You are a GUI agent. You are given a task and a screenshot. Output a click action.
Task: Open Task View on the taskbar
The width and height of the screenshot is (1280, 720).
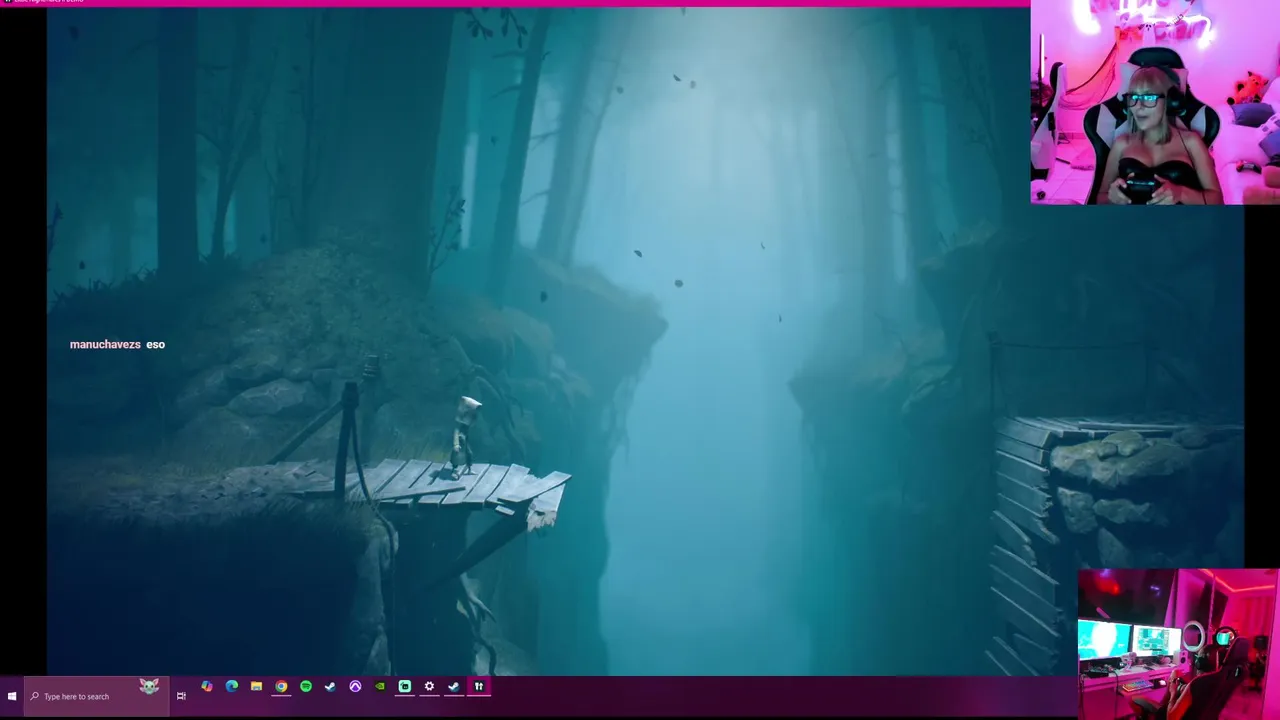(x=181, y=696)
